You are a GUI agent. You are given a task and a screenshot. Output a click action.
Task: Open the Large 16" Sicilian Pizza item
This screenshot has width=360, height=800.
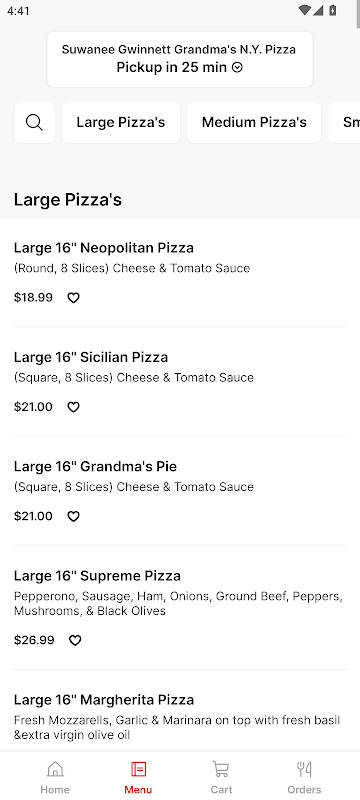(180, 382)
